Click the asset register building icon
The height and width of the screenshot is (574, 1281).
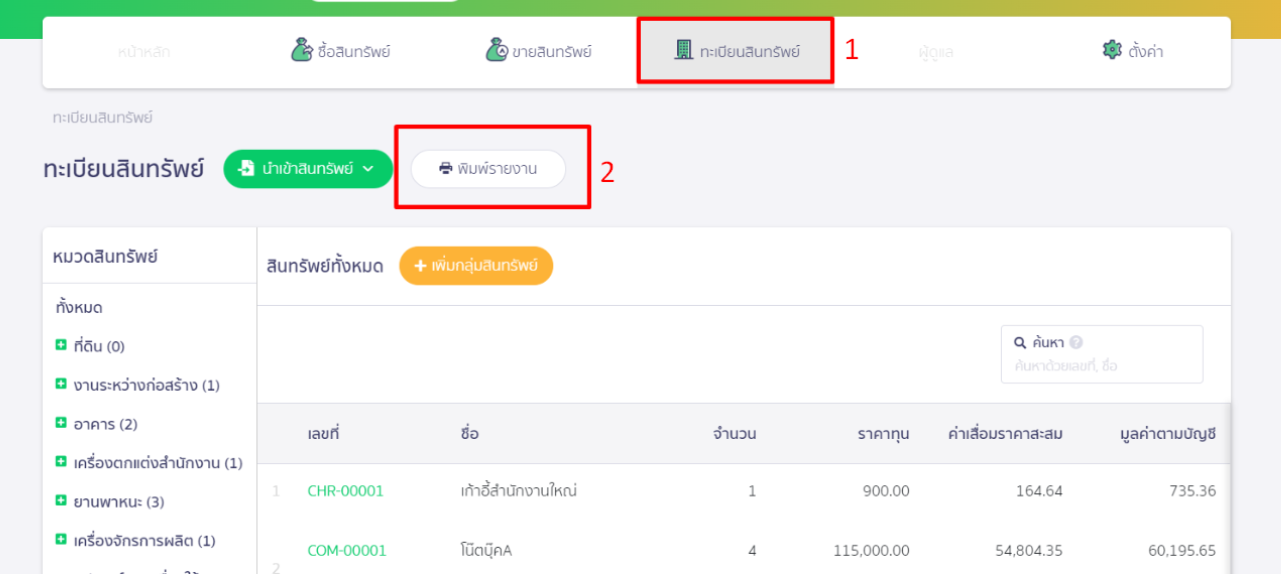[x=684, y=49]
